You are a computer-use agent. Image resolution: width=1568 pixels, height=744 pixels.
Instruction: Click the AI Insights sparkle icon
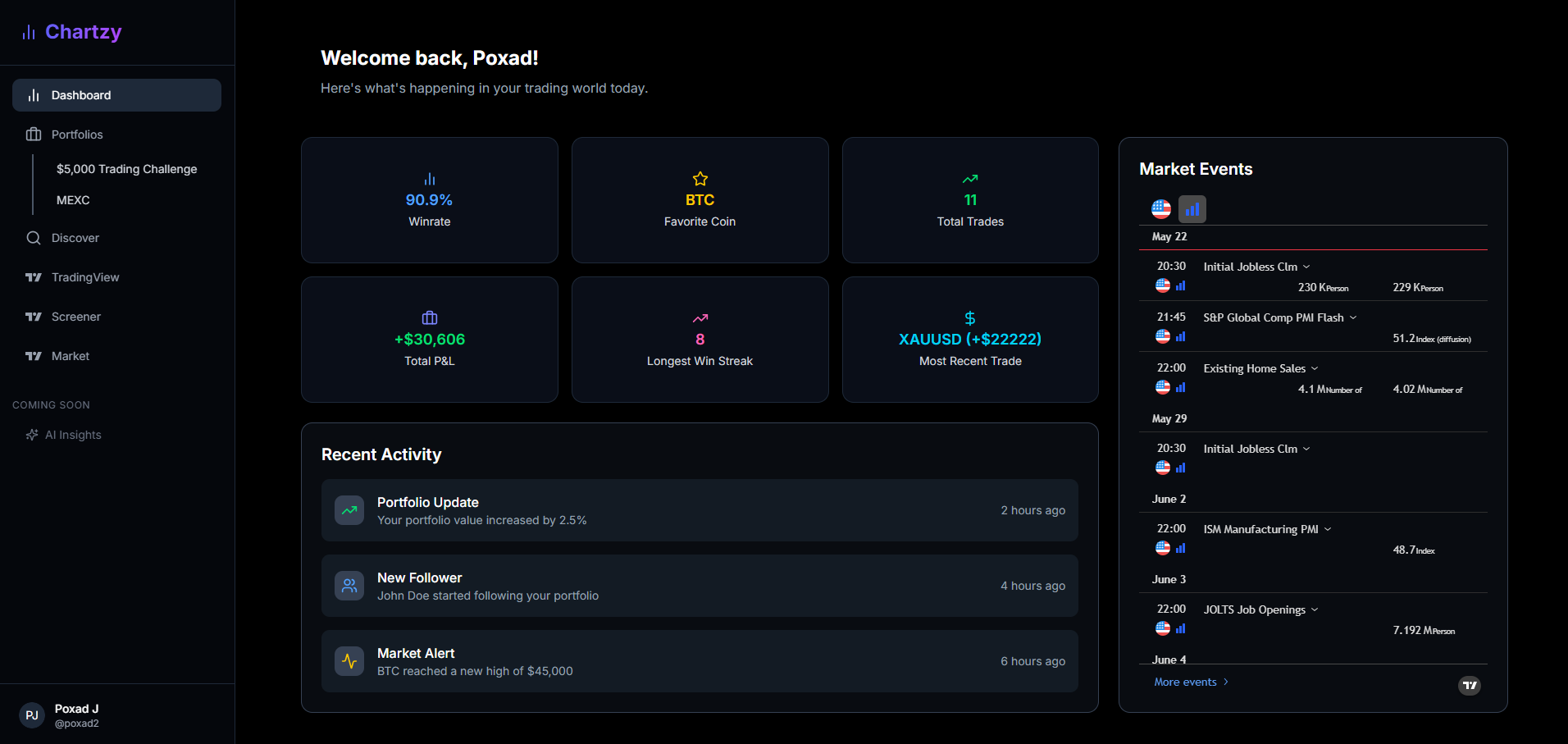(32, 435)
